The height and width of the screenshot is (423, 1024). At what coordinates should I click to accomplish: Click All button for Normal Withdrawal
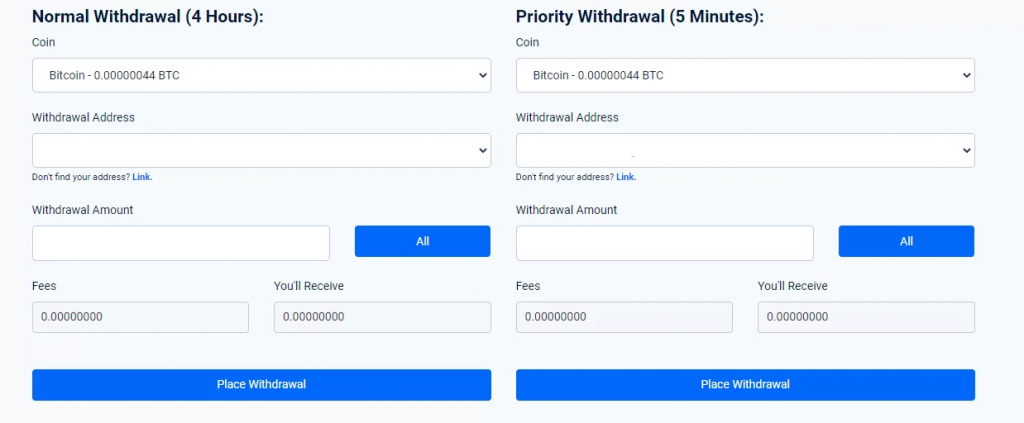click(x=423, y=242)
